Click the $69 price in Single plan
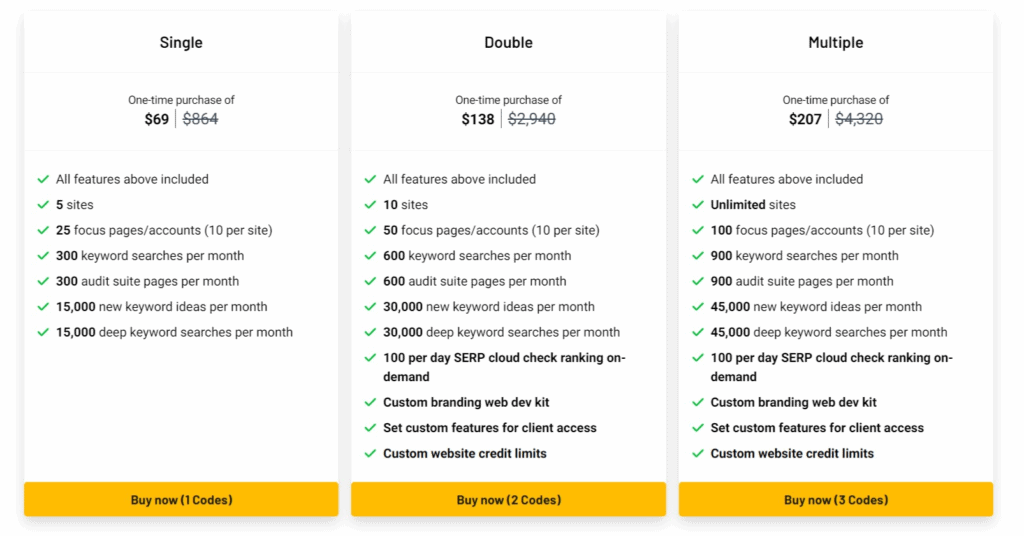This screenshot has width=1024, height=536. (157, 119)
